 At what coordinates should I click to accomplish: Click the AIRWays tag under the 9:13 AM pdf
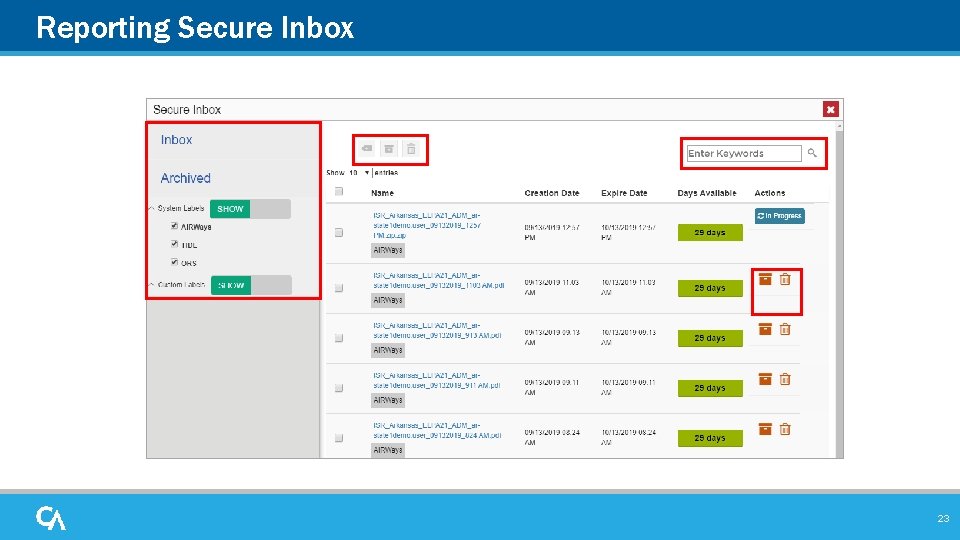388,350
